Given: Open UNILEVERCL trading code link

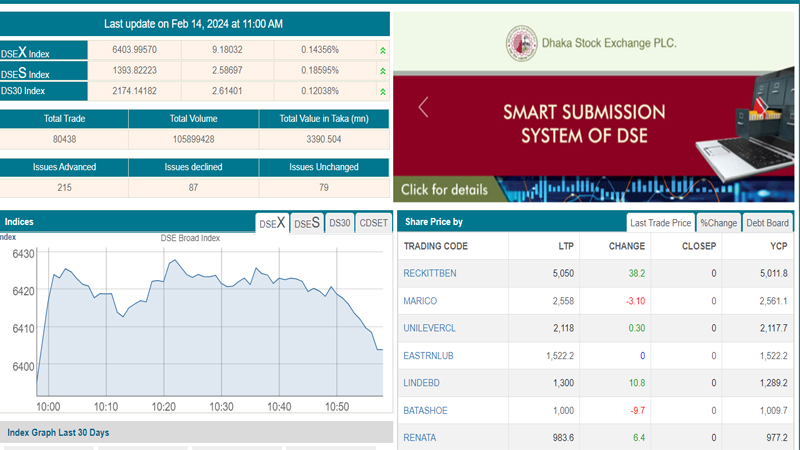Looking at the screenshot, I should [429, 328].
